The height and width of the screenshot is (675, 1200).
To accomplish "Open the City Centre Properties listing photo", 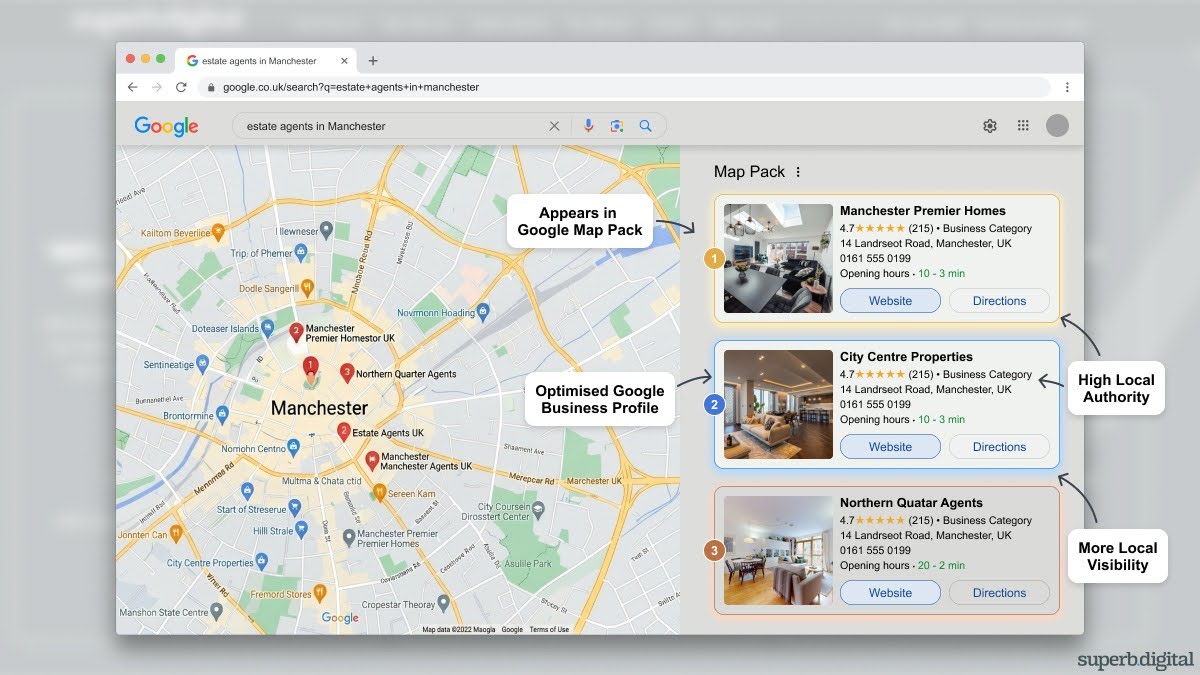I will tap(778, 404).
